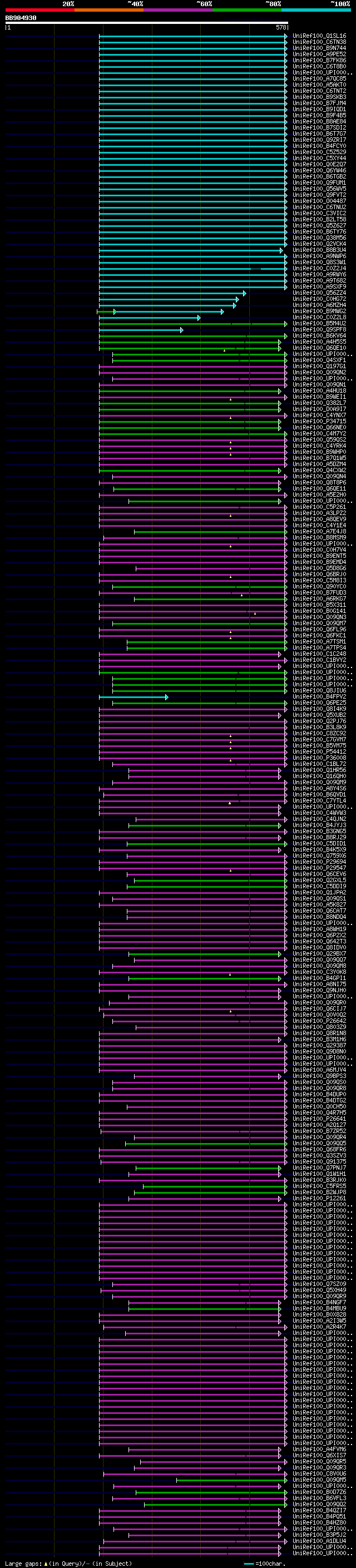Click the UniRef100_Q8JIU6 label
The image size is (356, 1568).
pyautogui.click(x=319, y=691)
